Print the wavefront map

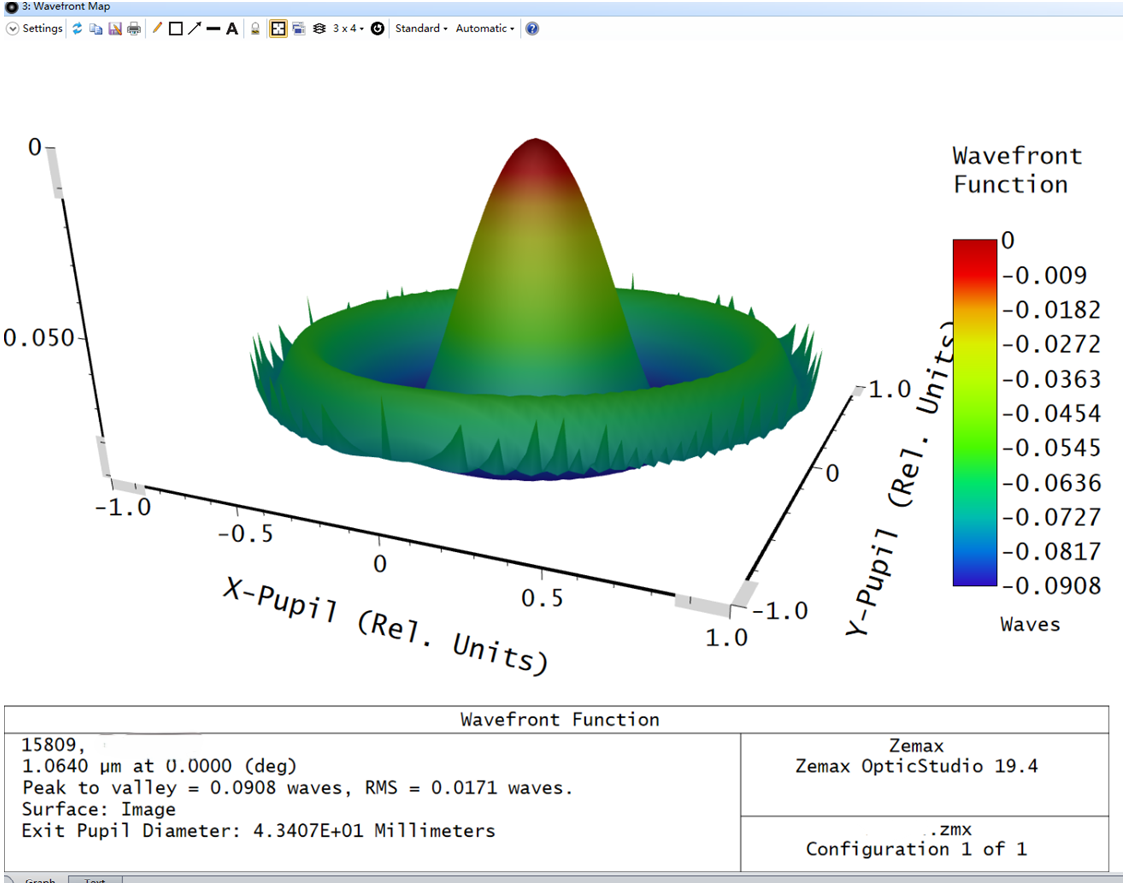[x=133, y=28]
